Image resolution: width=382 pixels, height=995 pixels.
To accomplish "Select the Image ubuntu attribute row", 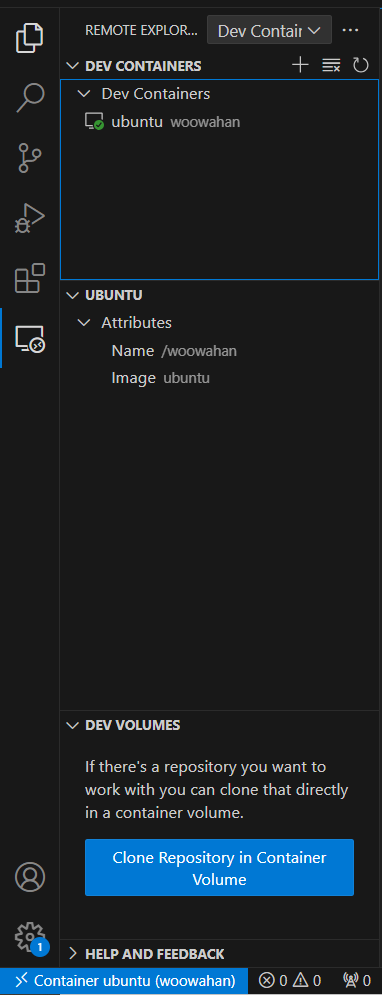I will [x=219, y=378].
